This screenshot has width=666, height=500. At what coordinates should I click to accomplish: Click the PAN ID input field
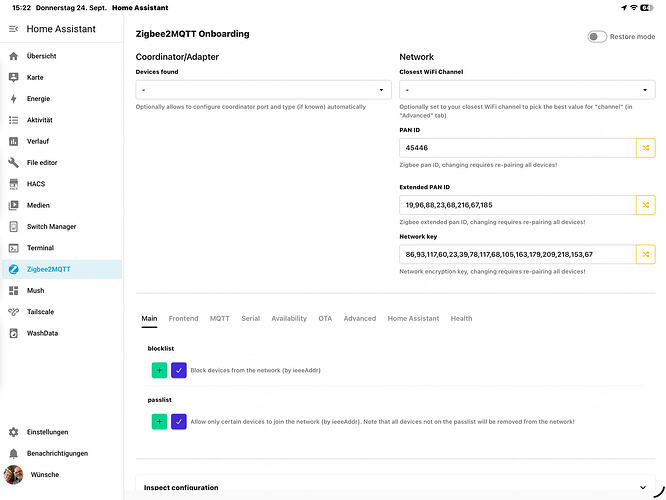pos(518,148)
